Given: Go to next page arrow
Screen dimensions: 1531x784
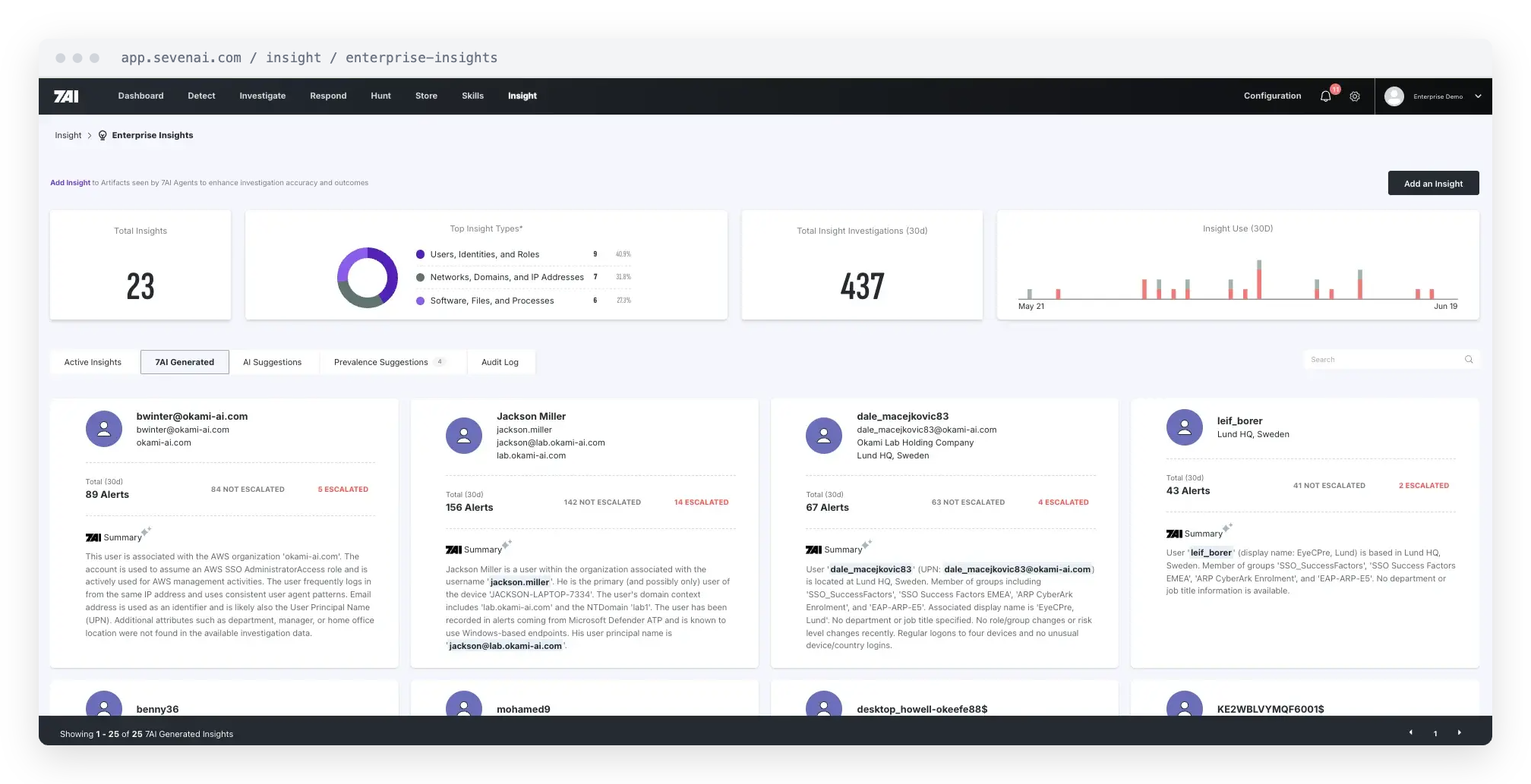Looking at the screenshot, I should [x=1459, y=733].
